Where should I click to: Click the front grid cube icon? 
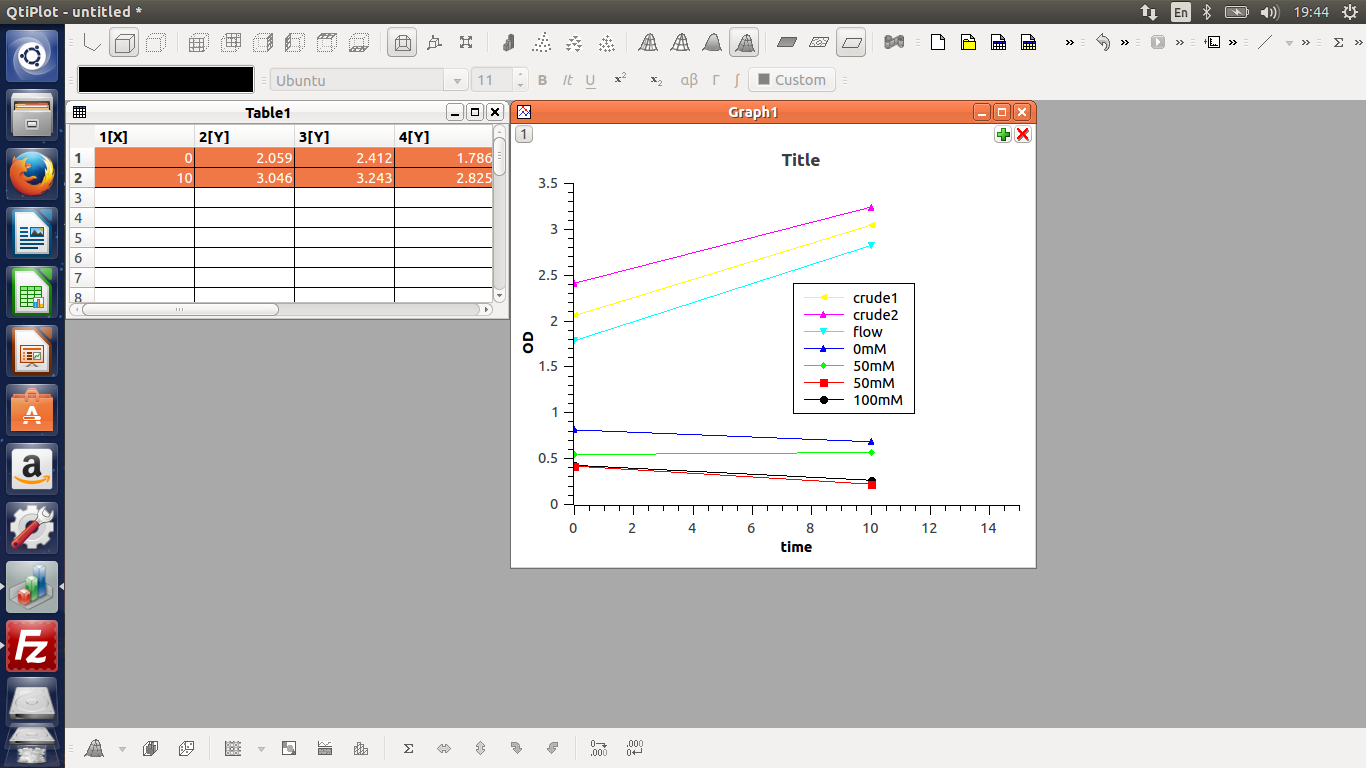click(x=199, y=43)
